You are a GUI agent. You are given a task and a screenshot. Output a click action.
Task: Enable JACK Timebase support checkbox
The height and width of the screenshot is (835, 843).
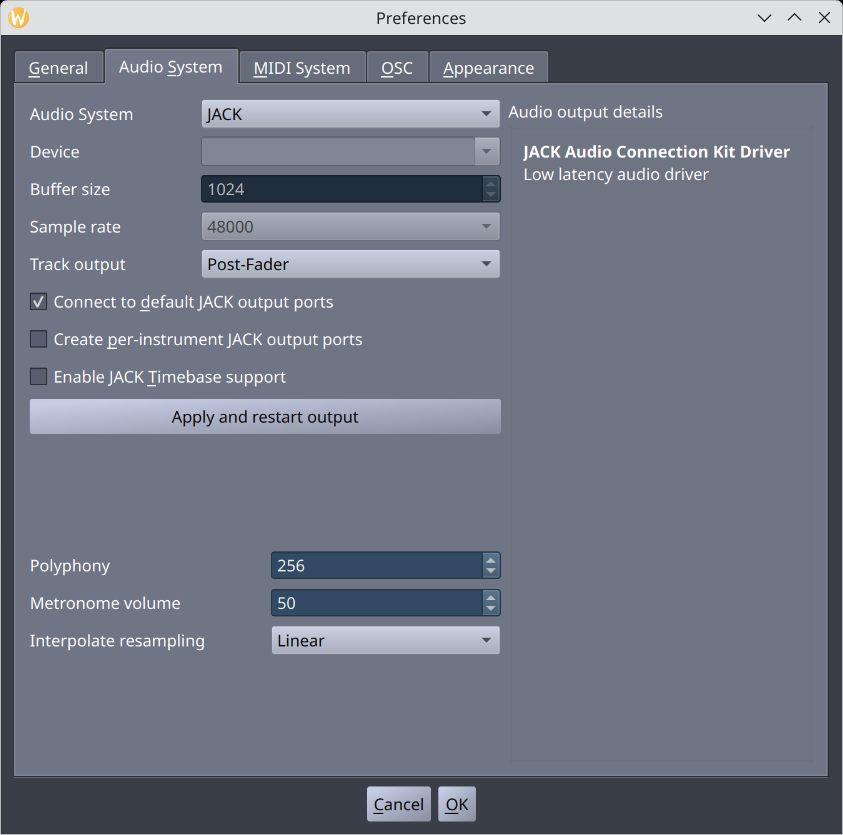[x=38, y=377]
